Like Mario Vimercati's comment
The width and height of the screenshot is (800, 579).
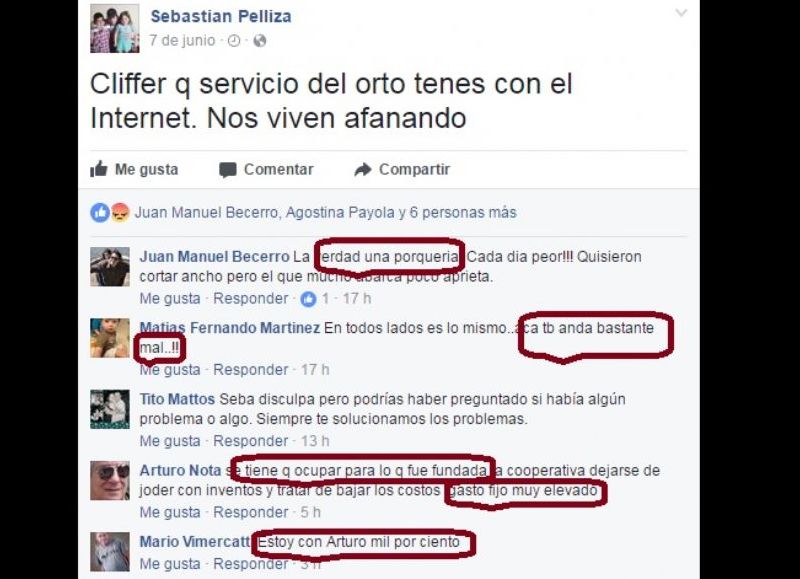coord(170,564)
